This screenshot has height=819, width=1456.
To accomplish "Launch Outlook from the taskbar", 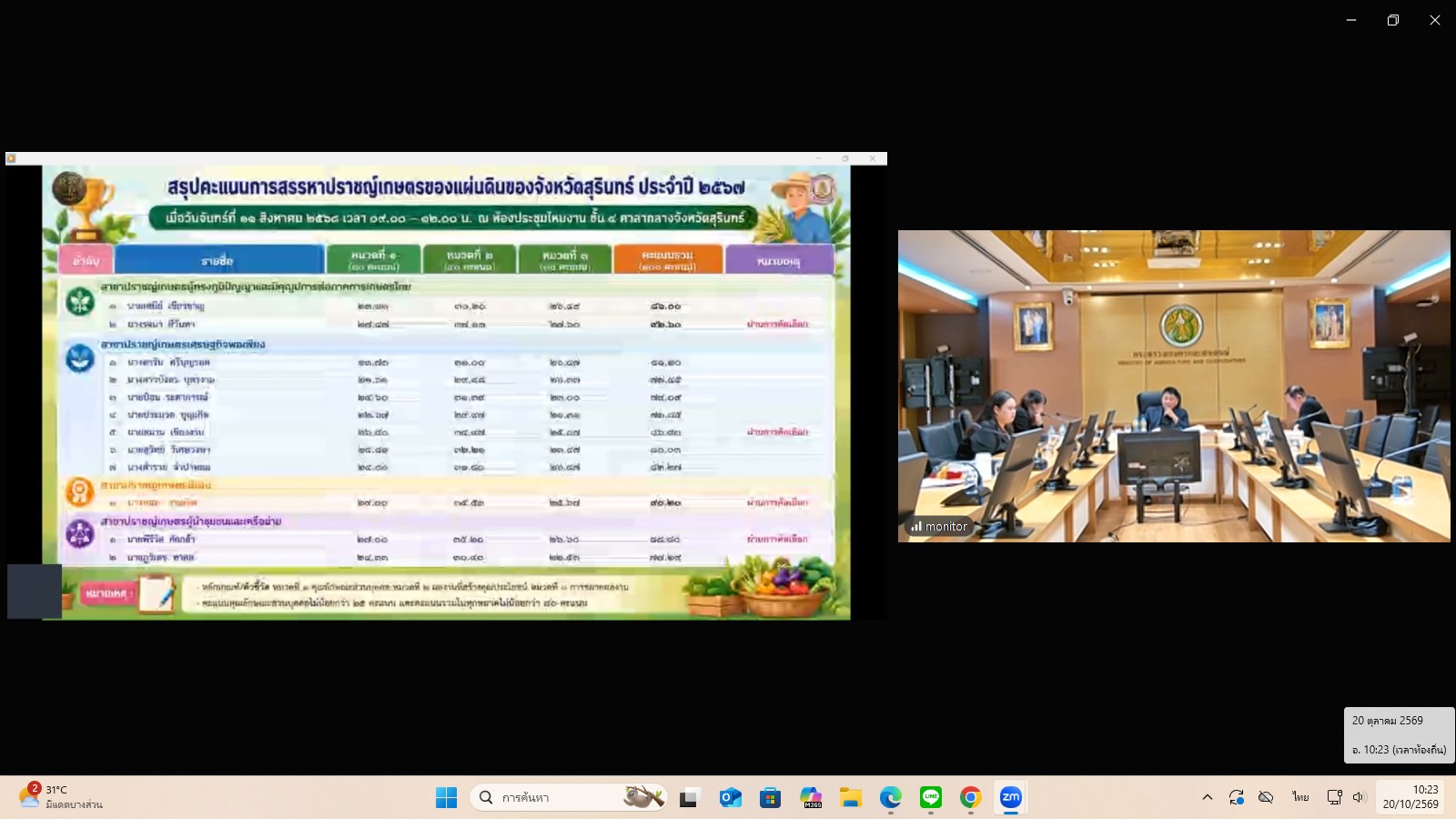I will [x=730, y=798].
